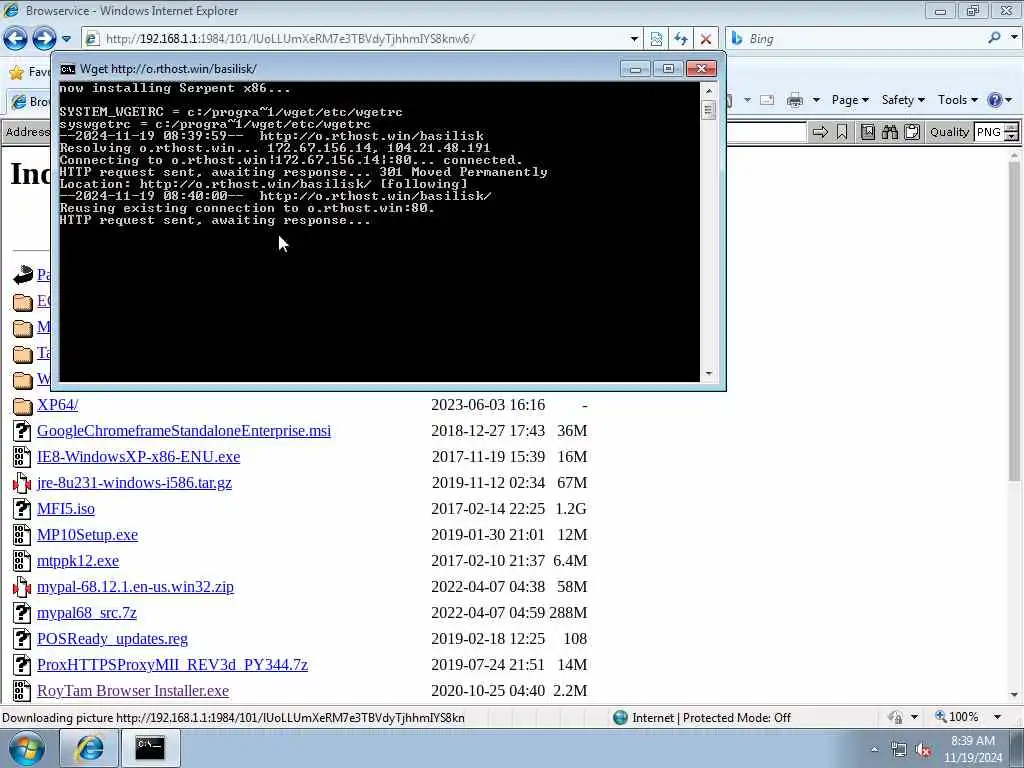This screenshot has width=1024, height=768.
Task: Click the Read Mail envelope icon
Action: coord(767,100)
